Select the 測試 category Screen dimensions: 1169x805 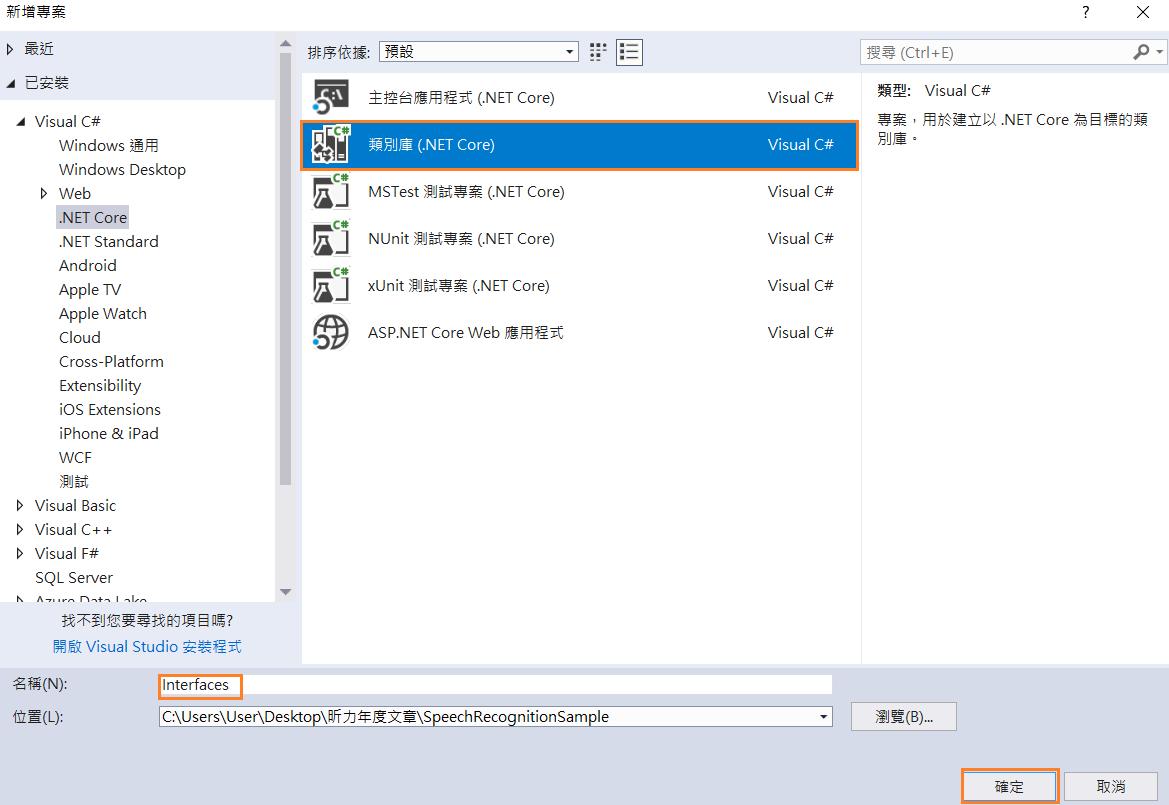click(x=74, y=482)
